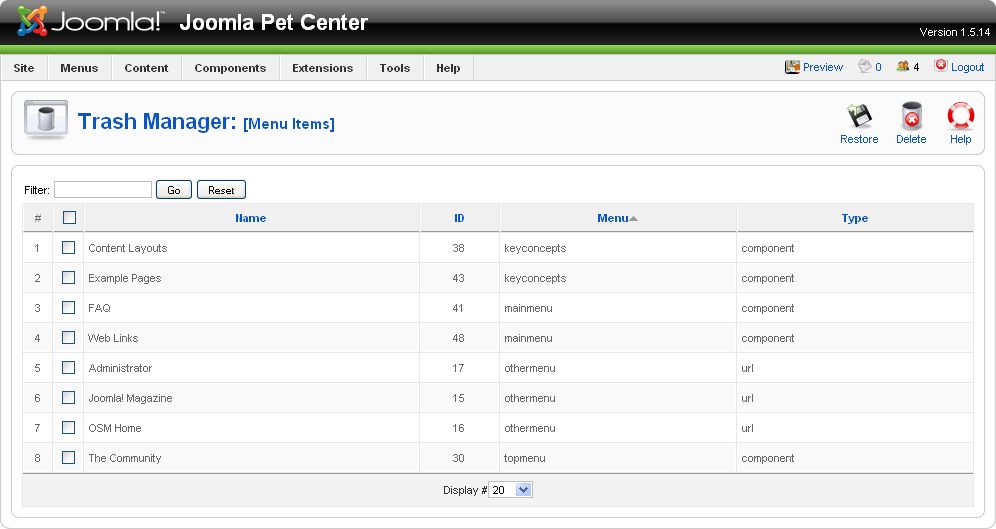
Task: Click inside the Filter text field
Action: 103,189
